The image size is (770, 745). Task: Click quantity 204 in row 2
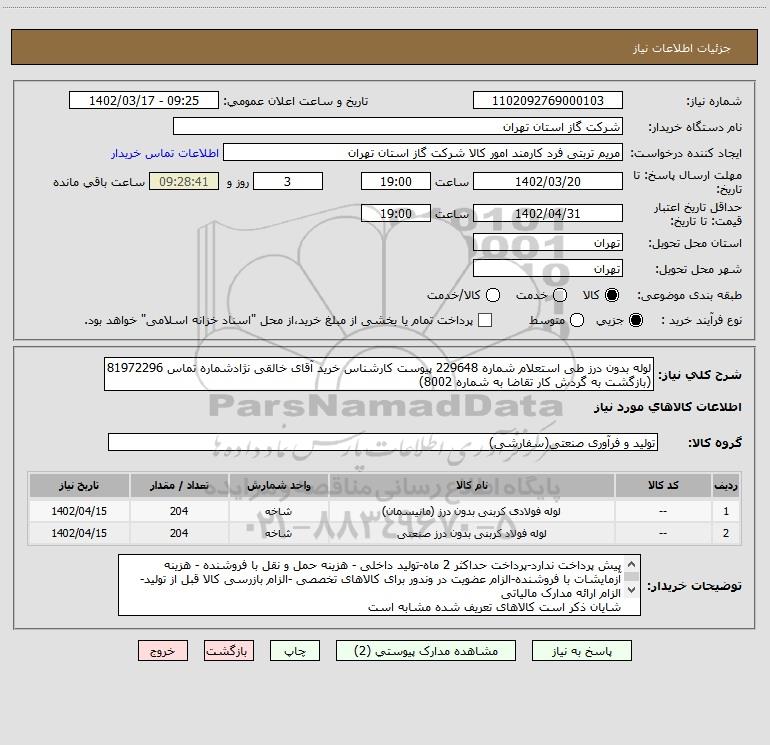point(179,533)
